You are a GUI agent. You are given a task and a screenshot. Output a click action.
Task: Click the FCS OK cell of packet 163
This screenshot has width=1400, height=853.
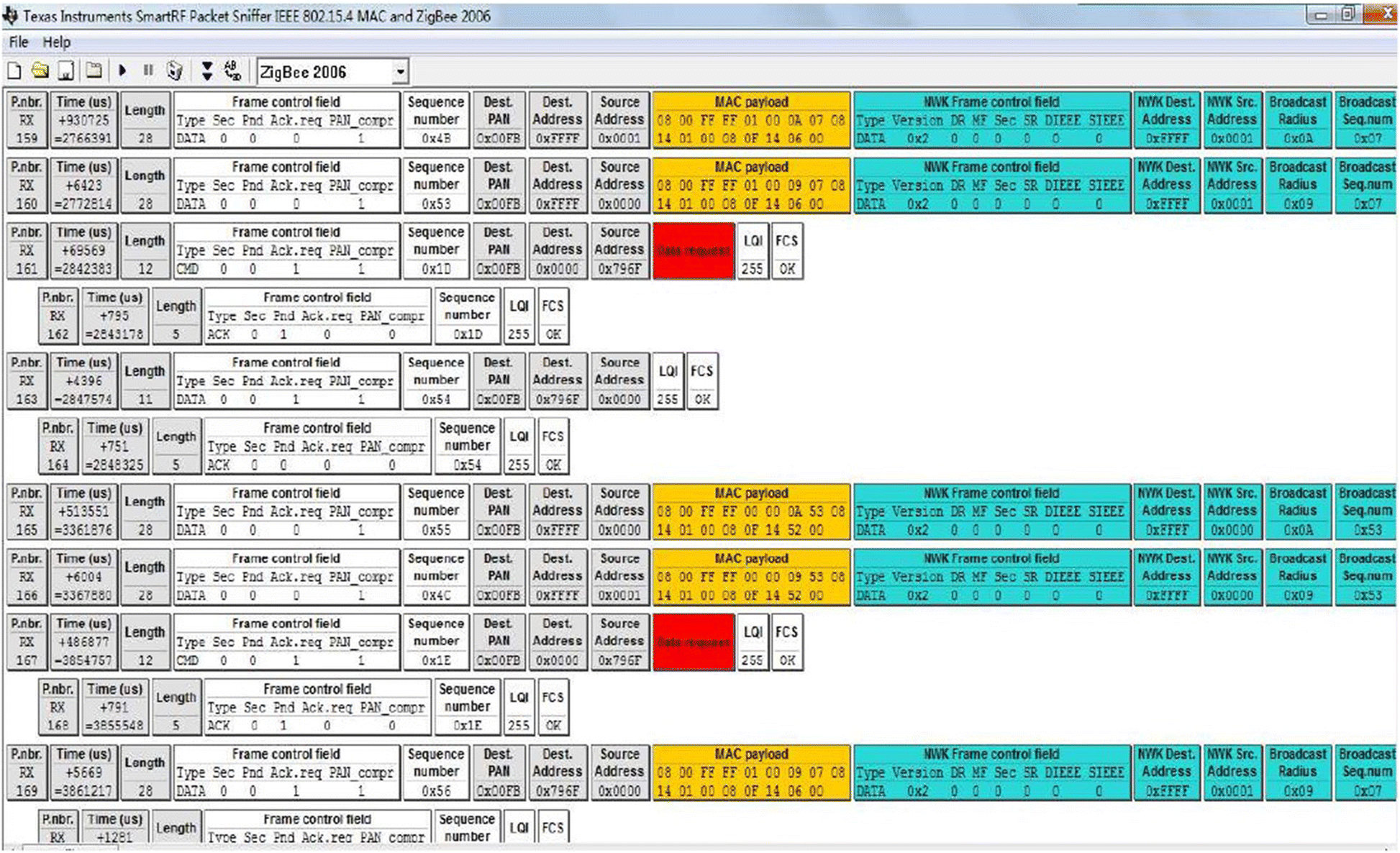pos(702,381)
